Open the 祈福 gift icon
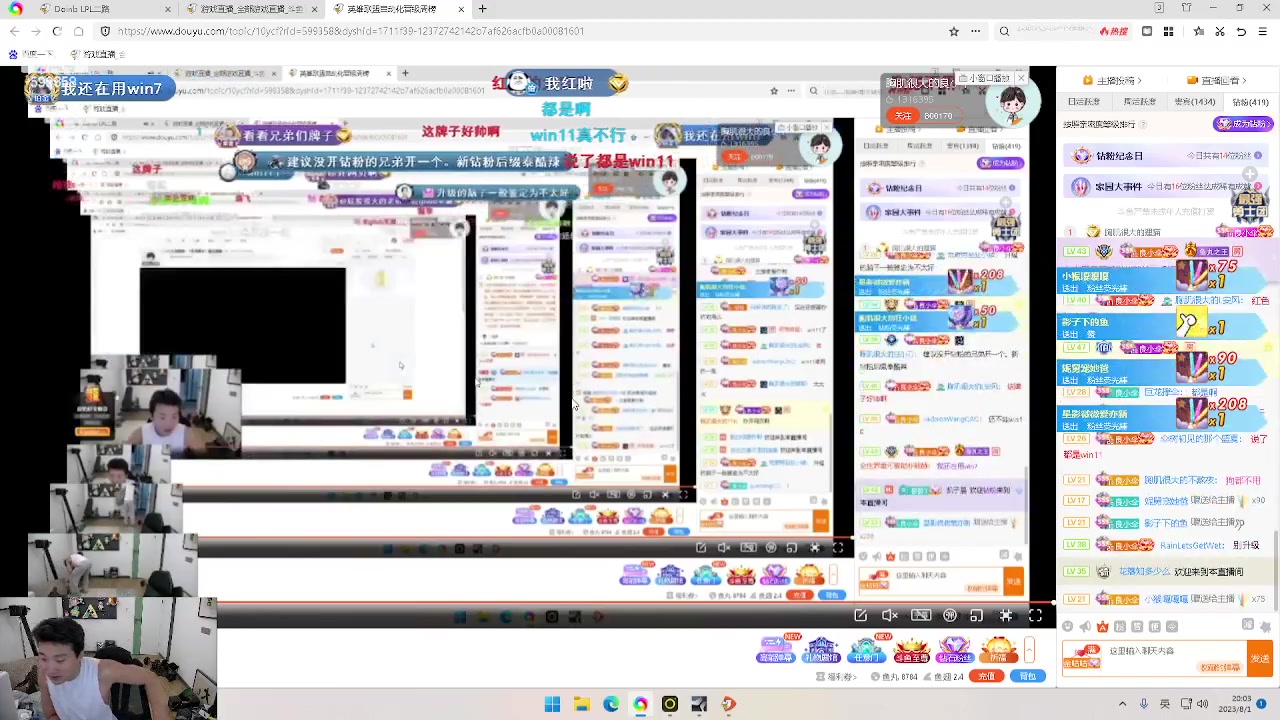1280x720 pixels. 998,651
